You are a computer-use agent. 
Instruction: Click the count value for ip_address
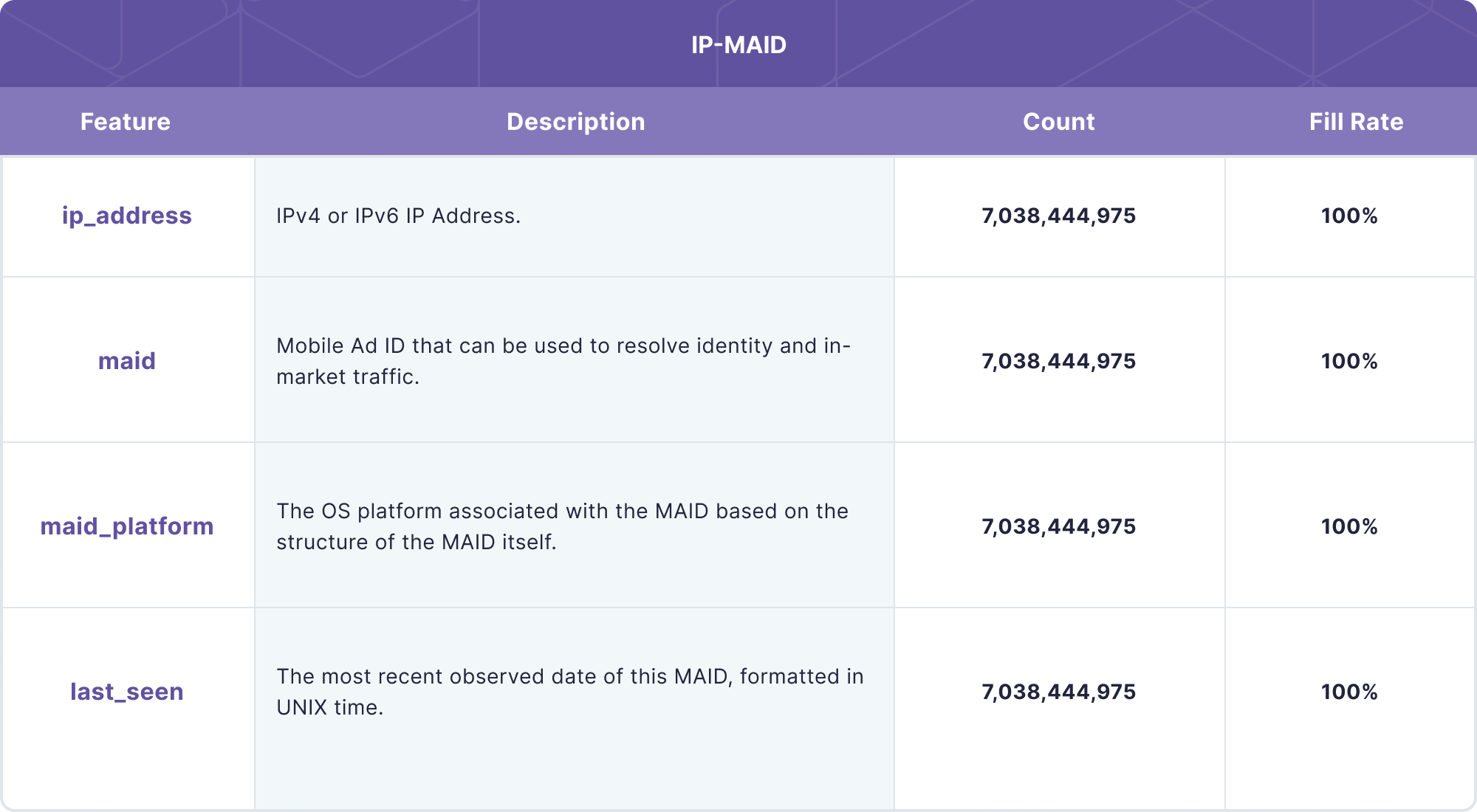[1058, 216]
